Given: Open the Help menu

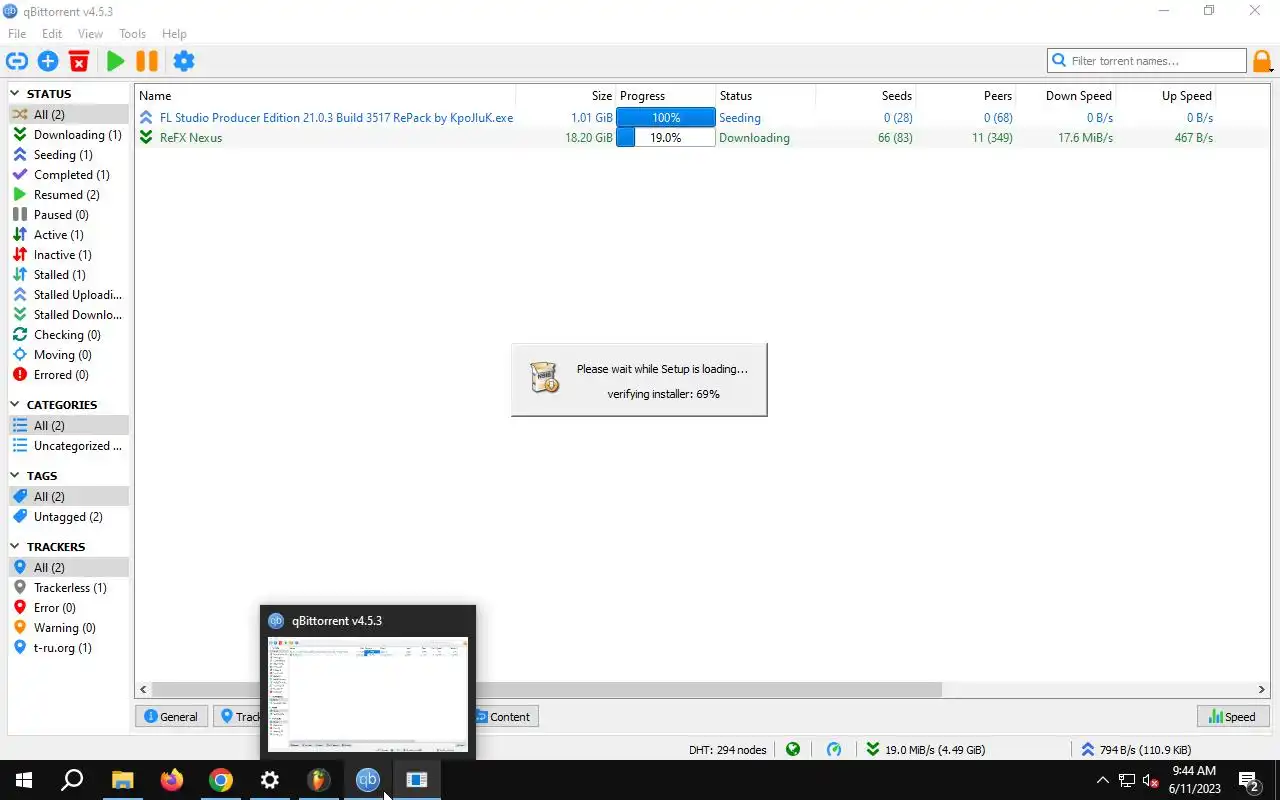Looking at the screenshot, I should click(x=174, y=34).
